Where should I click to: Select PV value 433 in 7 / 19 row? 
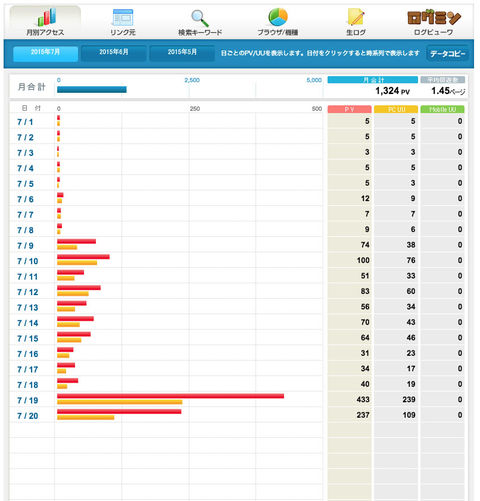(363, 400)
